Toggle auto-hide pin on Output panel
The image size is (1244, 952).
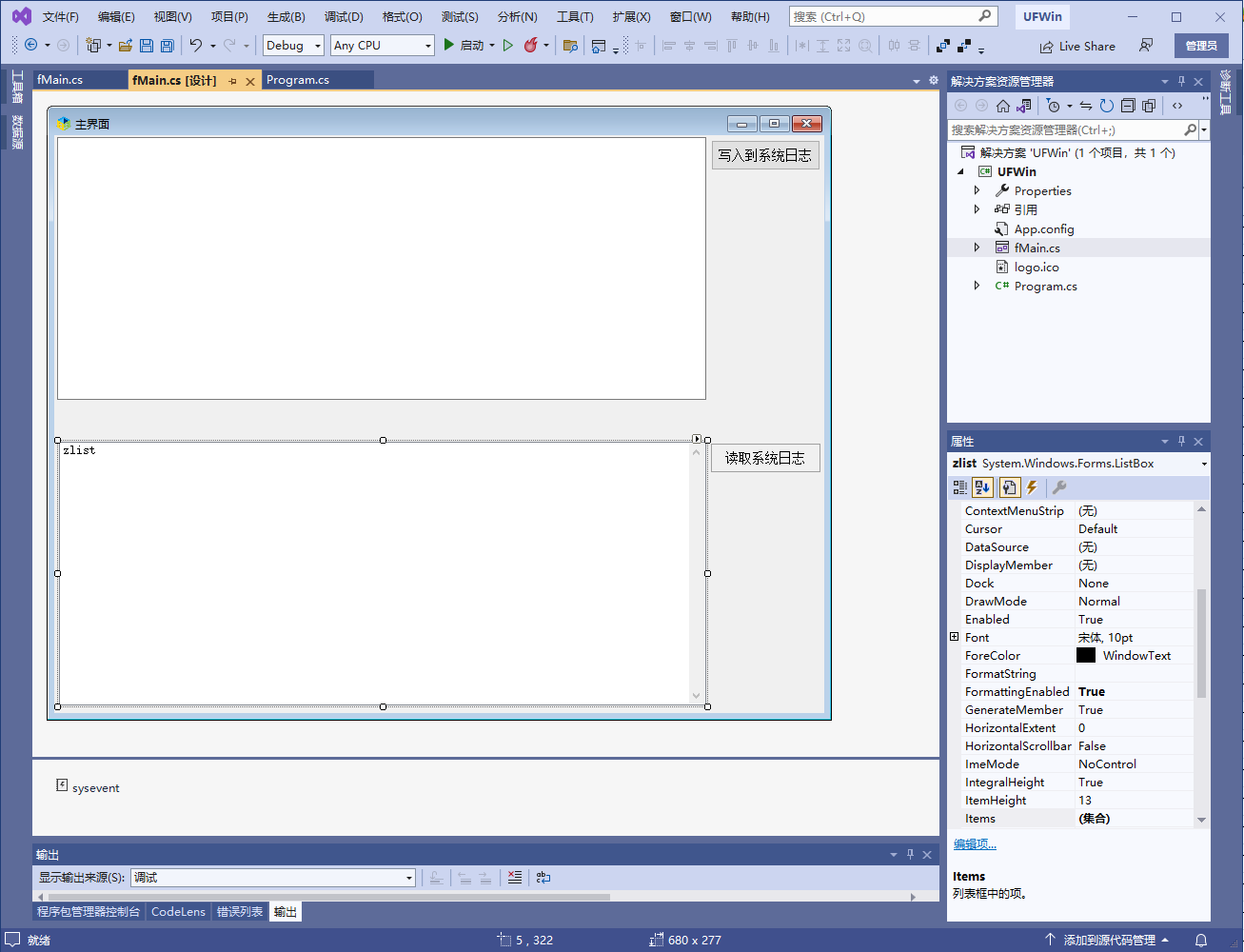pos(910,855)
